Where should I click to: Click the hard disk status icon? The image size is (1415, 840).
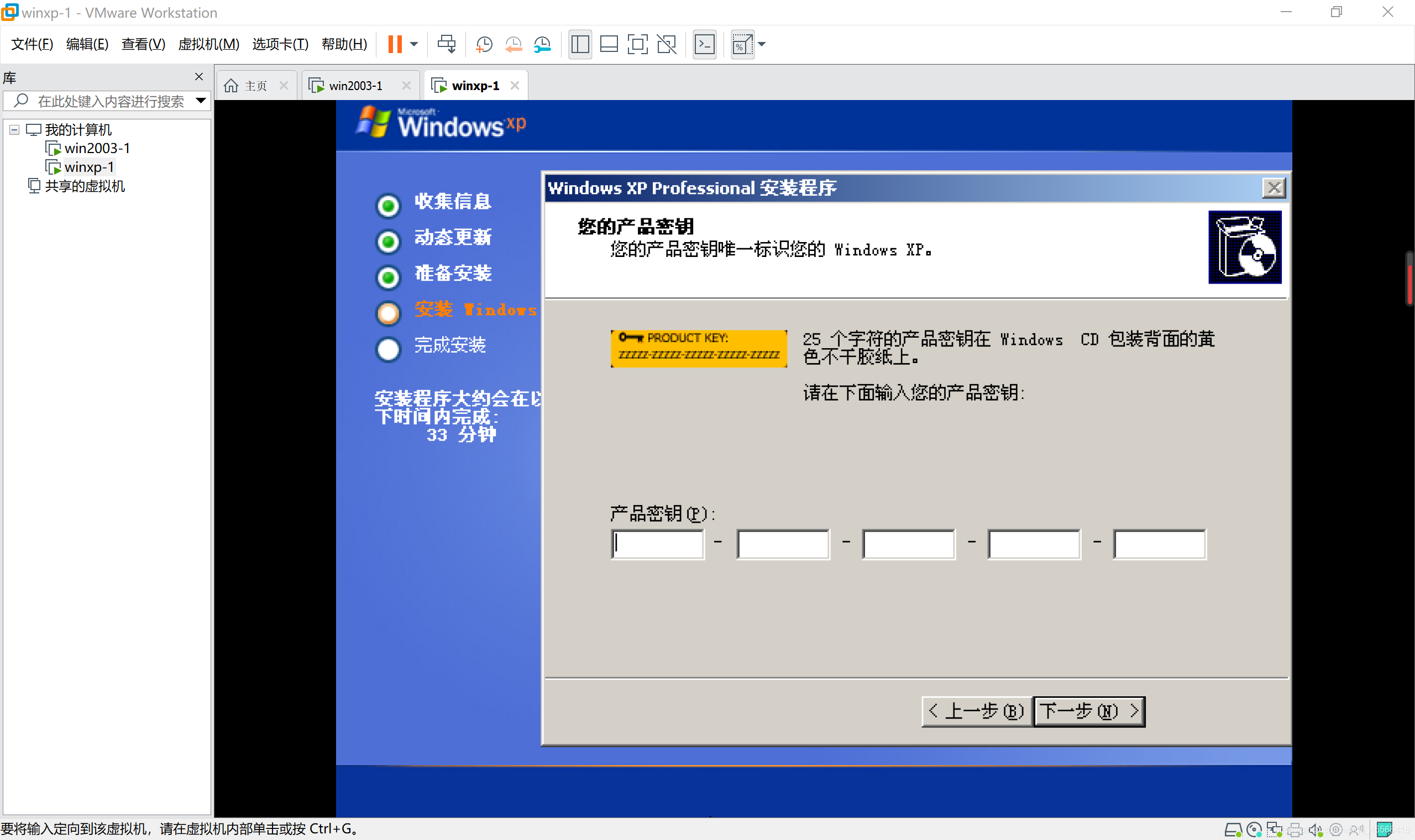click(x=1233, y=830)
